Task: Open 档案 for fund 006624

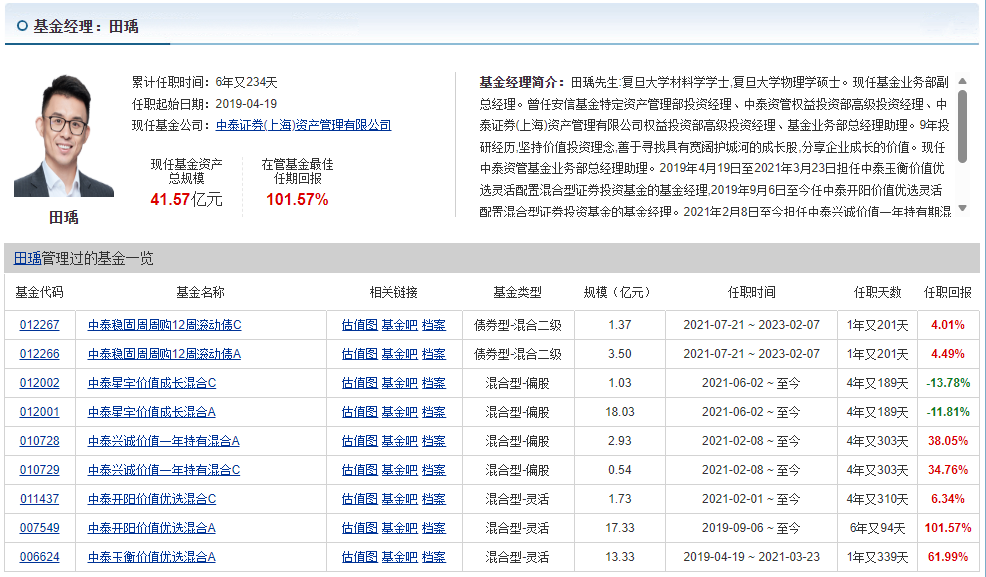Action: [x=433, y=556]
